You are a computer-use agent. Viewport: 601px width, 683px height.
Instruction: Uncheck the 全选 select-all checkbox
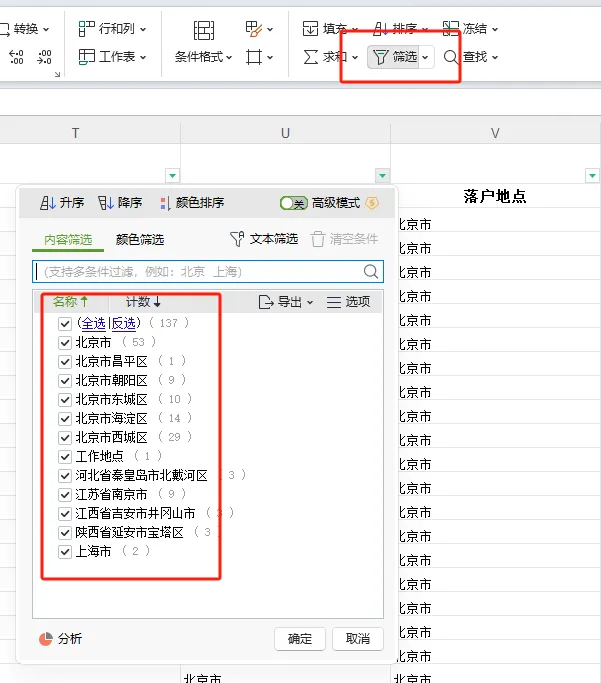point(65,324)
